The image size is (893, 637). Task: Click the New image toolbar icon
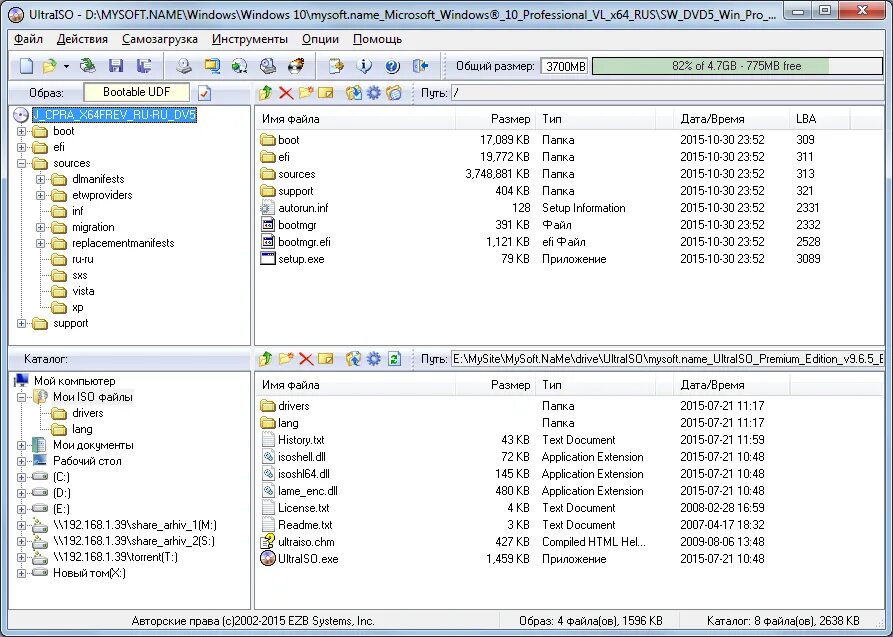[x=26, y=66]
